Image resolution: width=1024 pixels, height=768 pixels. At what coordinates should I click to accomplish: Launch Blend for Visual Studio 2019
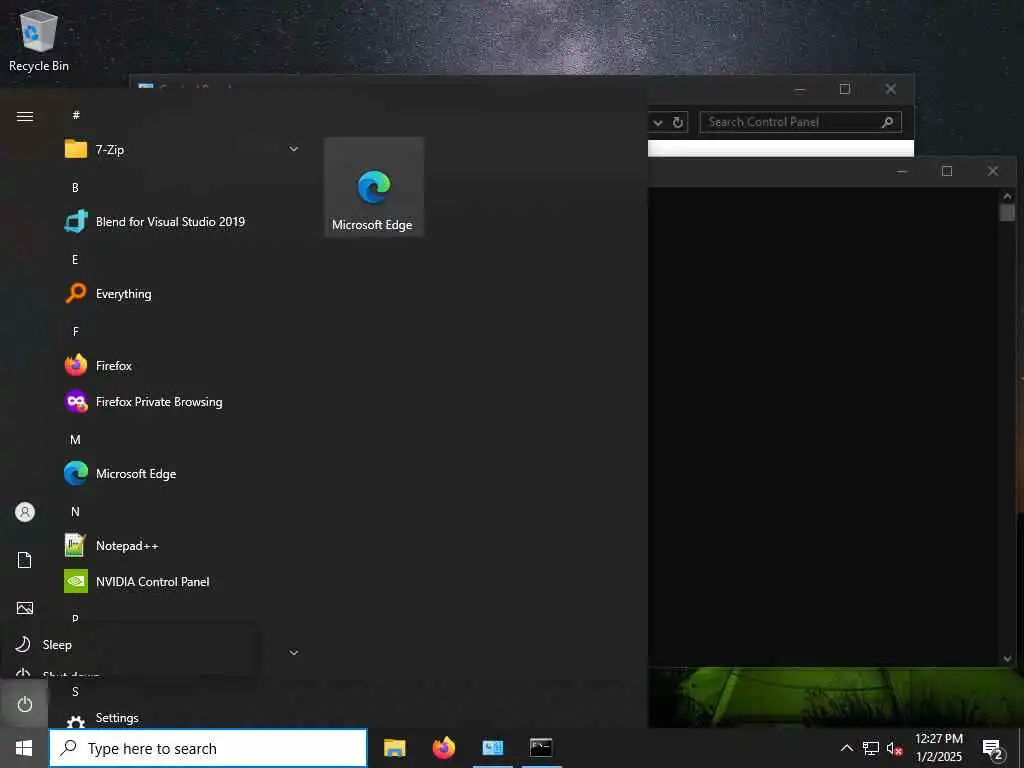(x=182, y=221)
